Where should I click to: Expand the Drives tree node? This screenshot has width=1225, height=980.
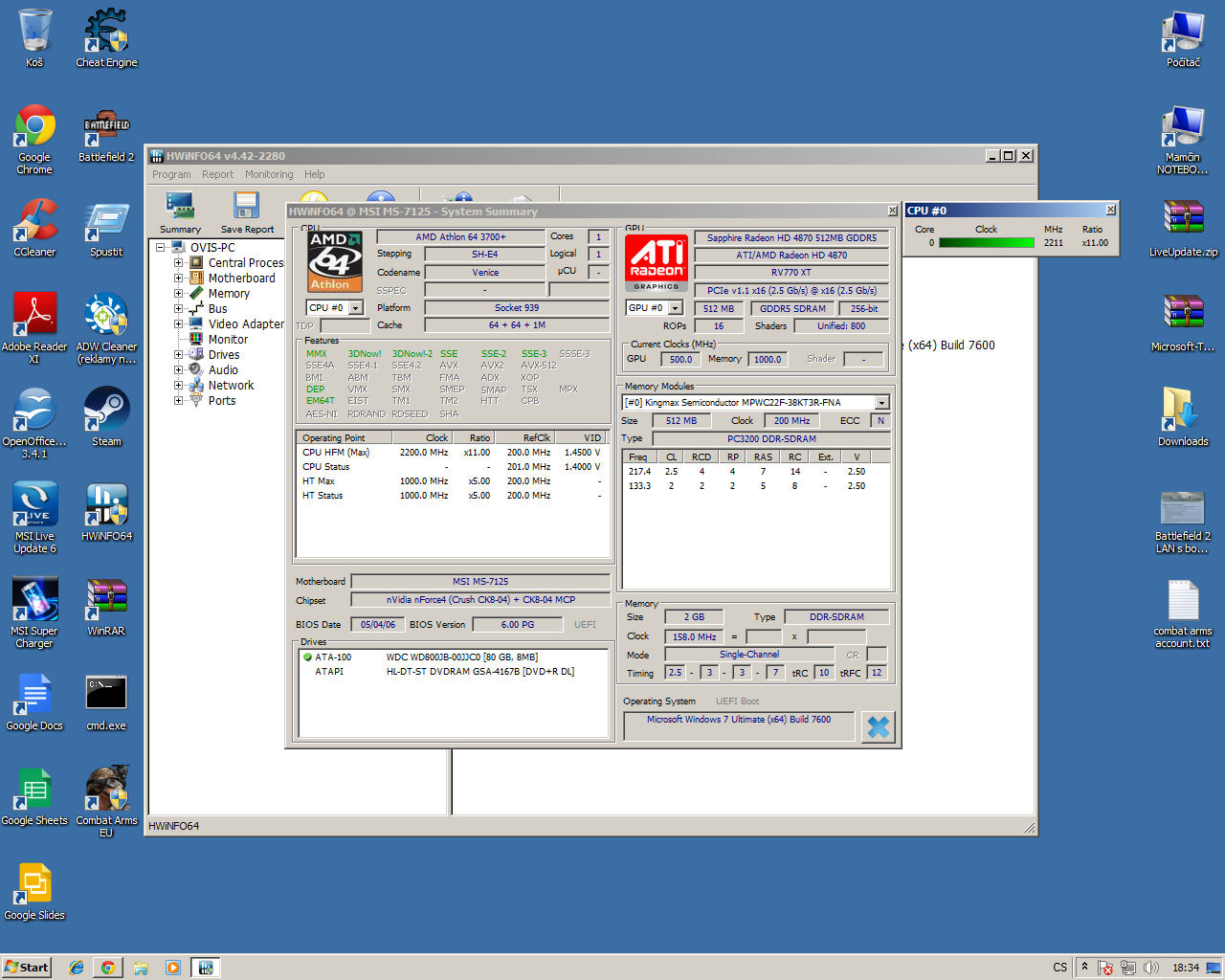coord(178,354)
